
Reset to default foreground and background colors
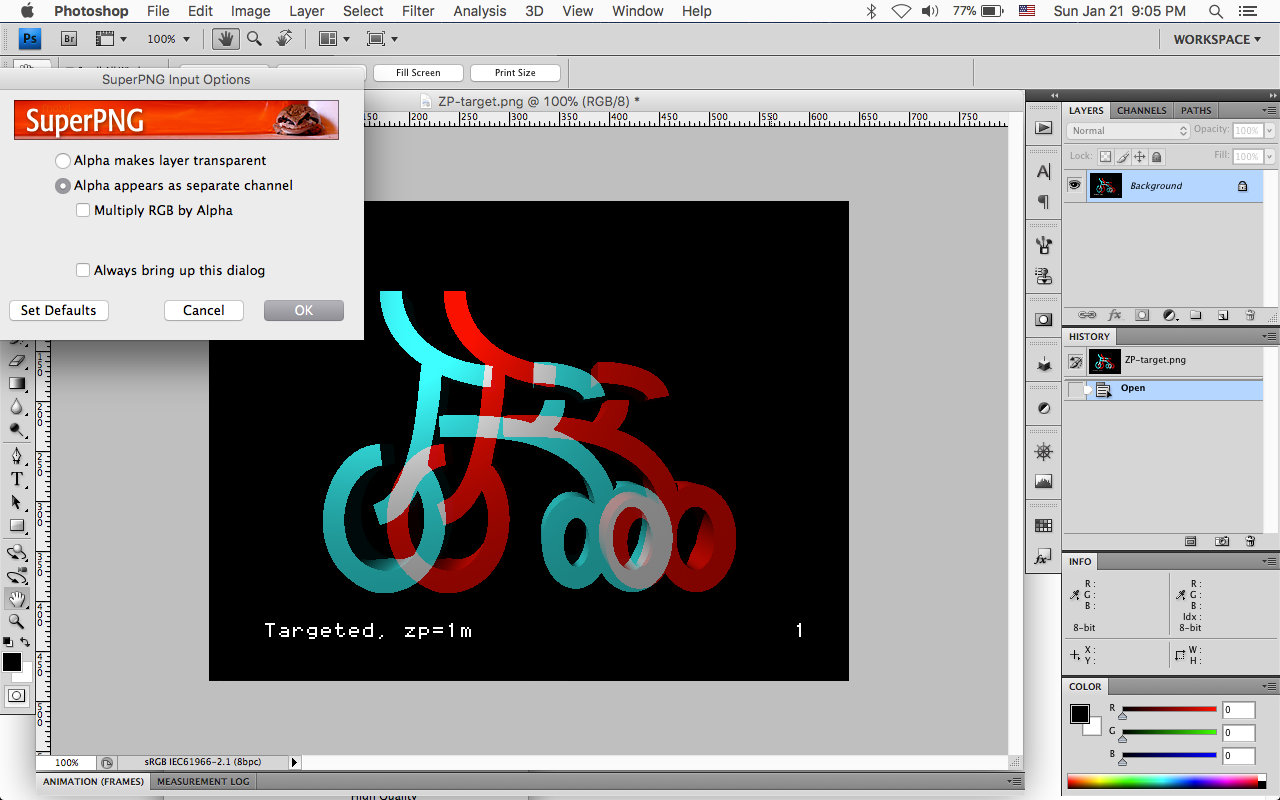[8, 642]
